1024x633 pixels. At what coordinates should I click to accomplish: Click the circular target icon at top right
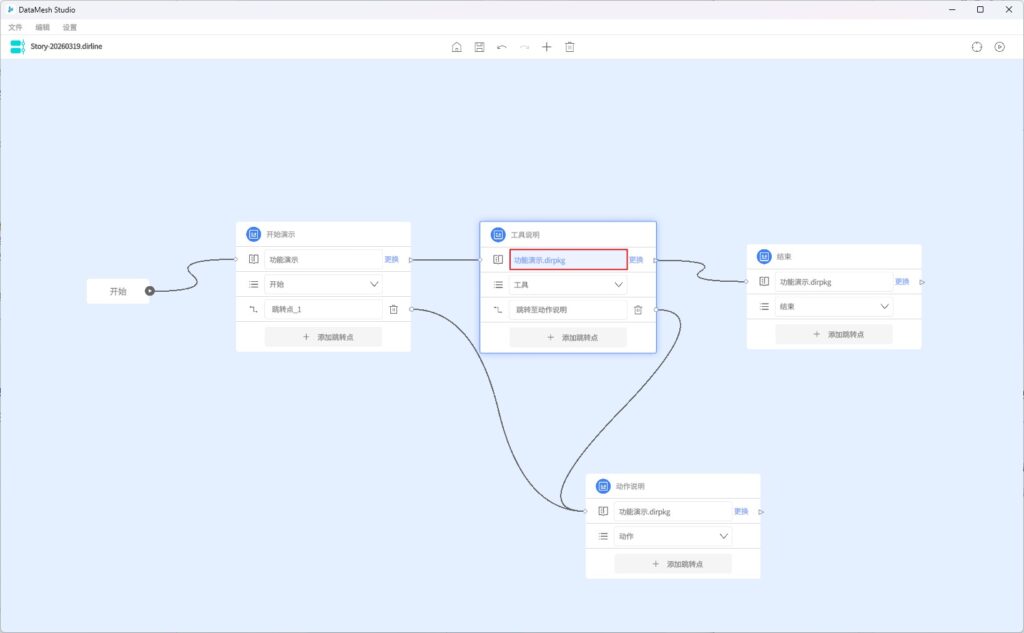[977, 47]
